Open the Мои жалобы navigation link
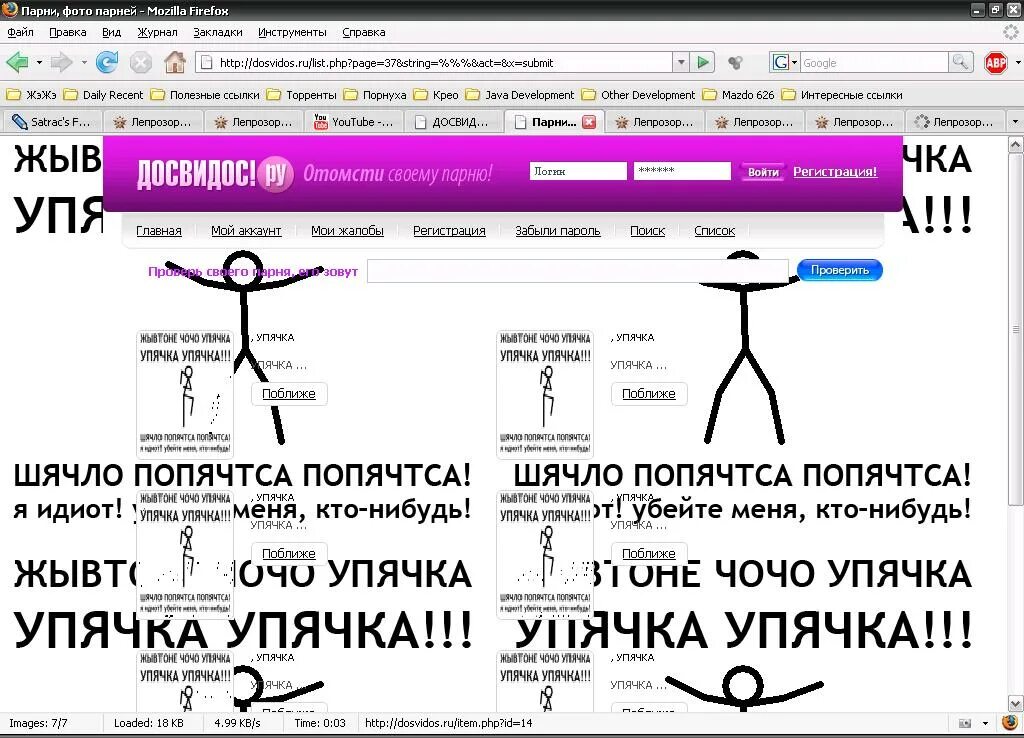The image size is (1024, 738). tap(347, 231)
